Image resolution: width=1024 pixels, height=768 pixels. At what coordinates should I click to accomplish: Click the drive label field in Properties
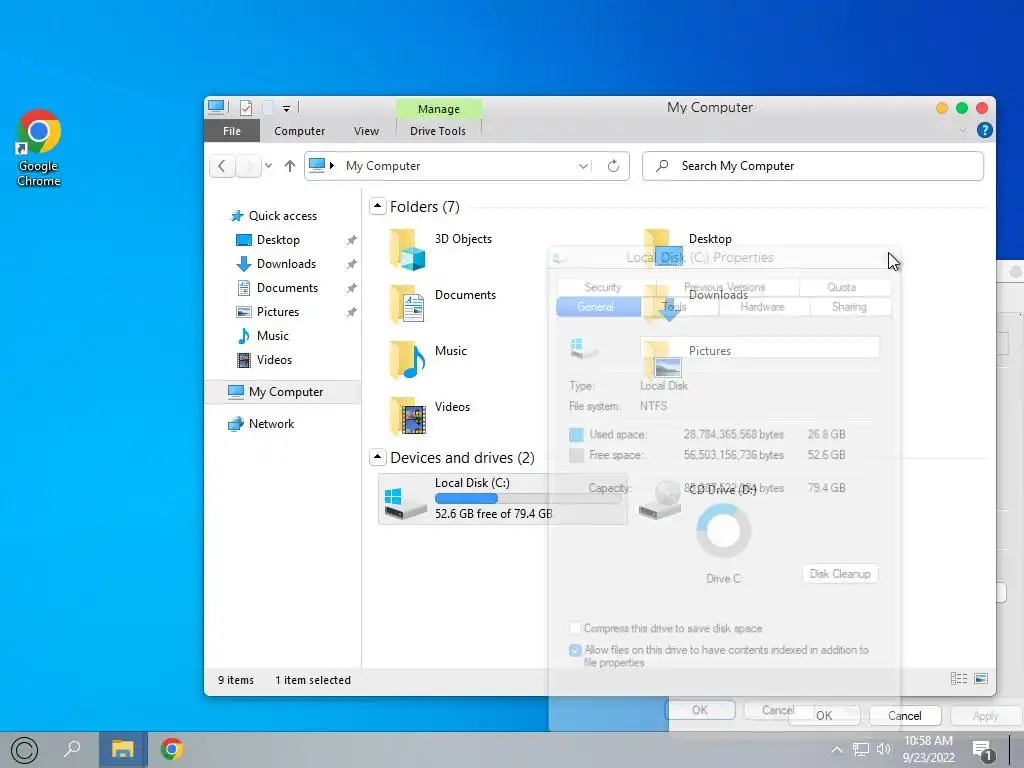coord(760,347)
